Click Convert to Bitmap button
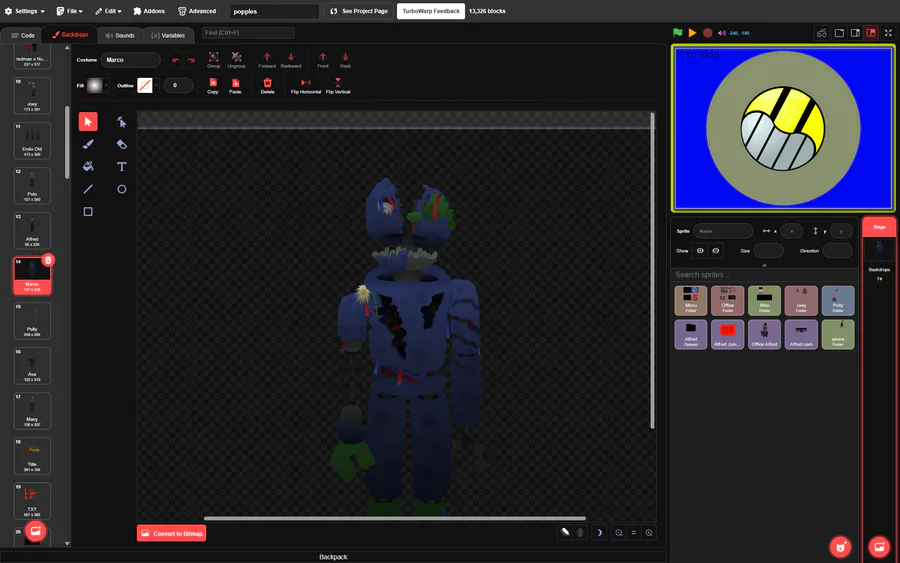This screenshot has width=900, height=563. tap(172, 533)
